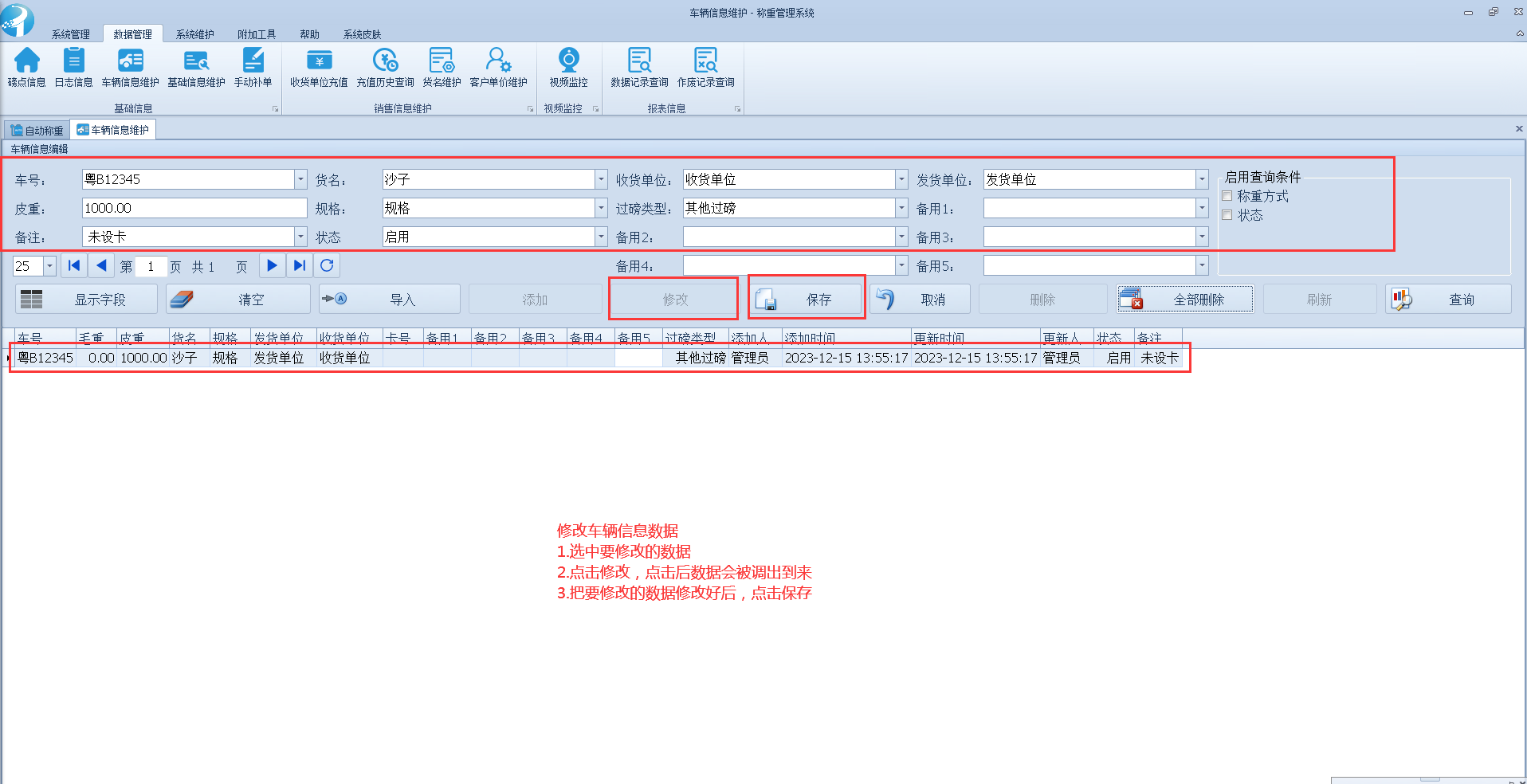Expand the 货名 dropdown
This screenshot has height=784, width=1527.
[x=601, y=179]
